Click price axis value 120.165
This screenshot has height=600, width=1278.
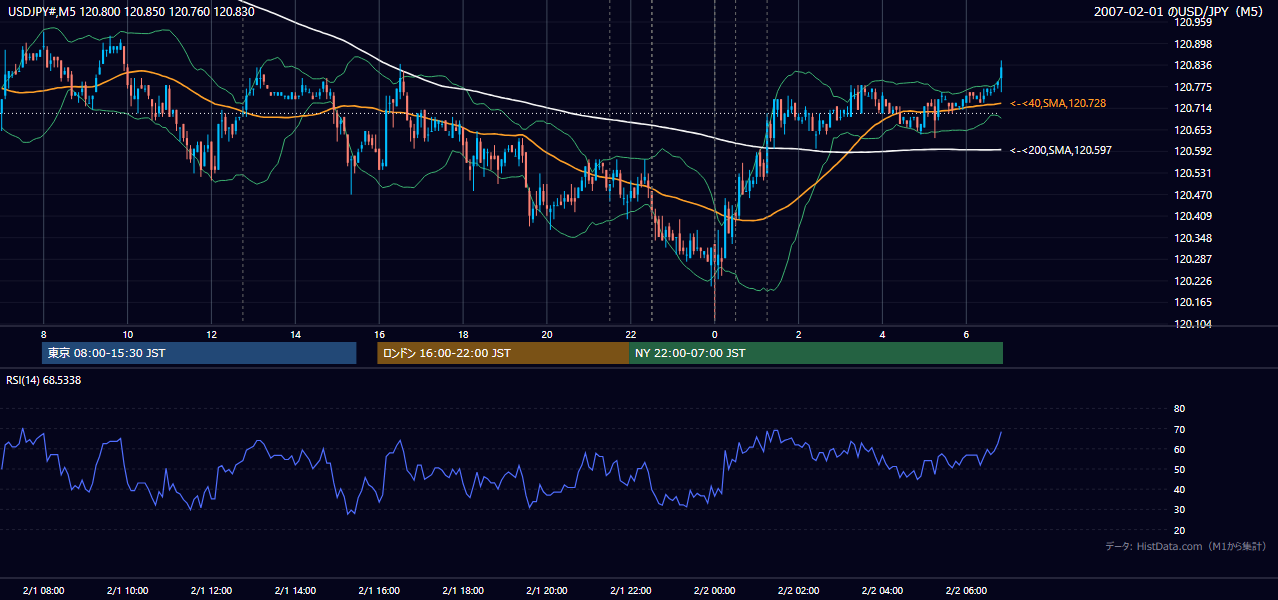1192,302
